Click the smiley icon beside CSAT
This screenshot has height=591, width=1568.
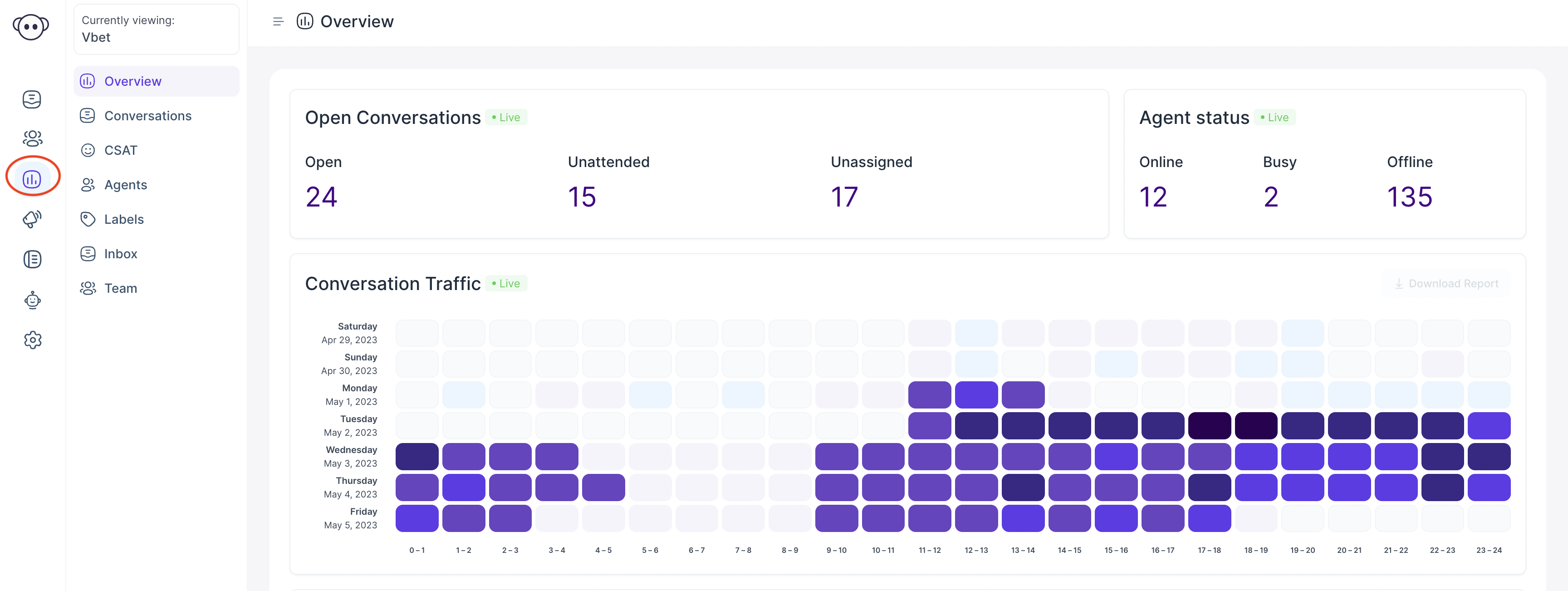[88, 150]
